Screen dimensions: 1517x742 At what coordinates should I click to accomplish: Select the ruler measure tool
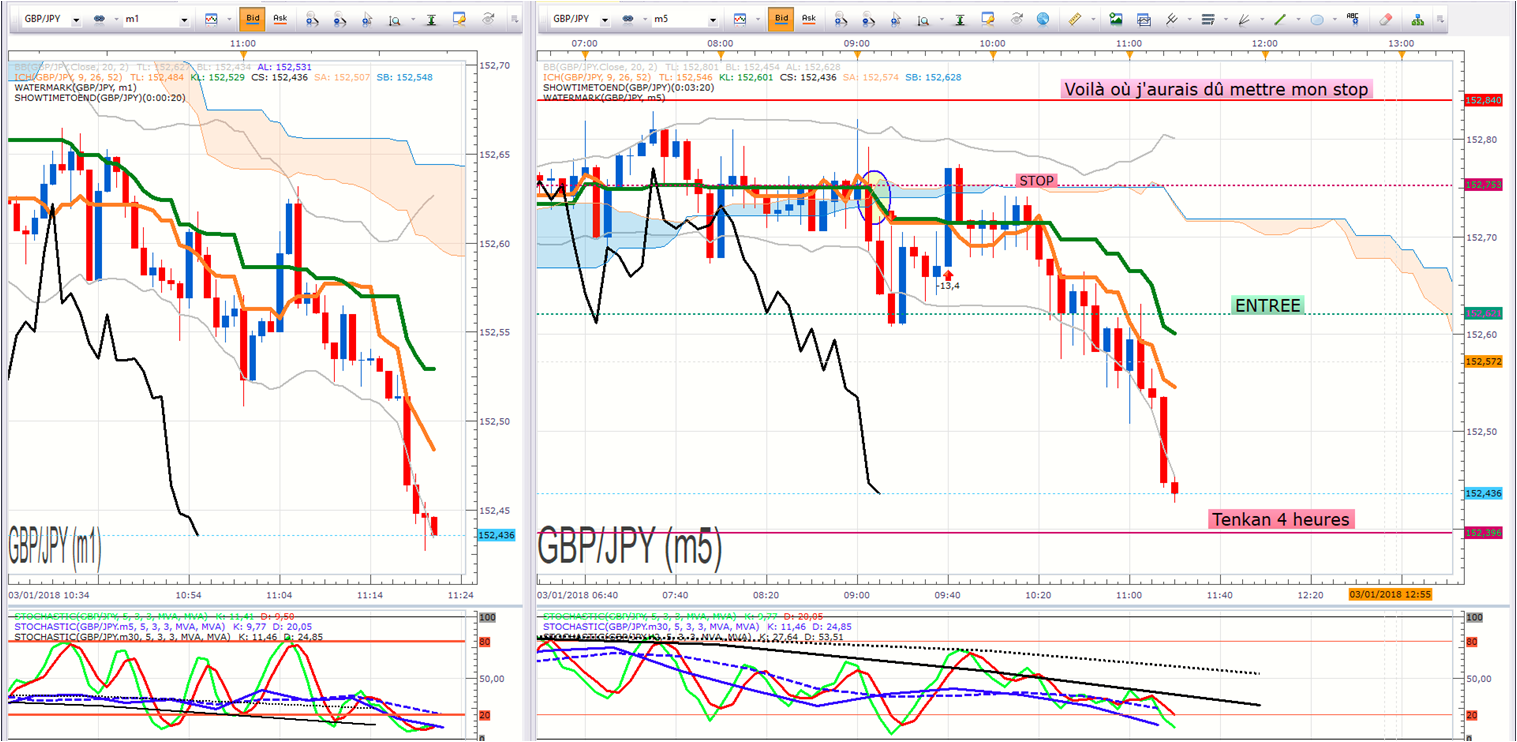pos(1075,19)
